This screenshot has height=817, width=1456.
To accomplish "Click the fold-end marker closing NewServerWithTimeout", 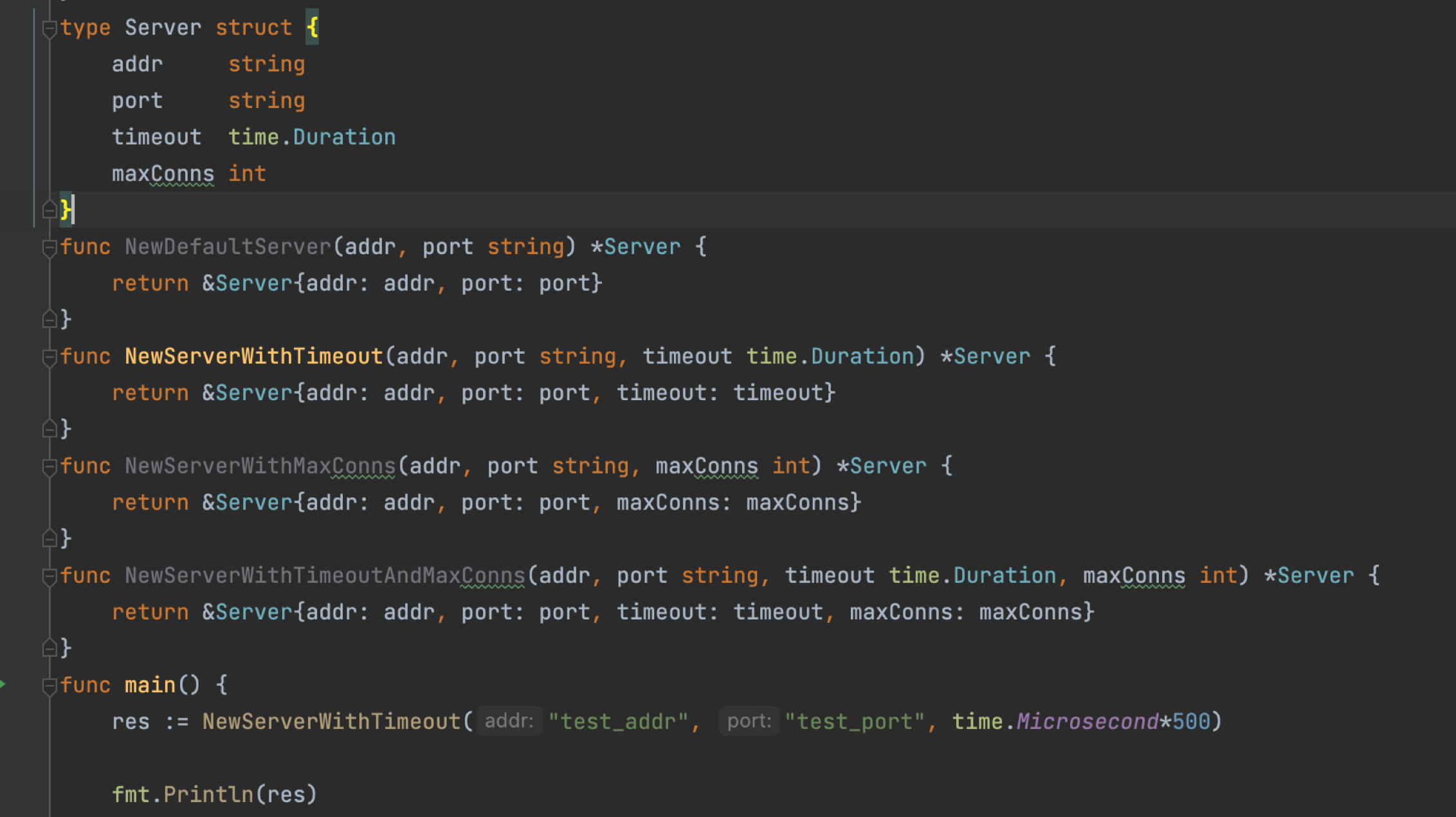I will (49, 428).
